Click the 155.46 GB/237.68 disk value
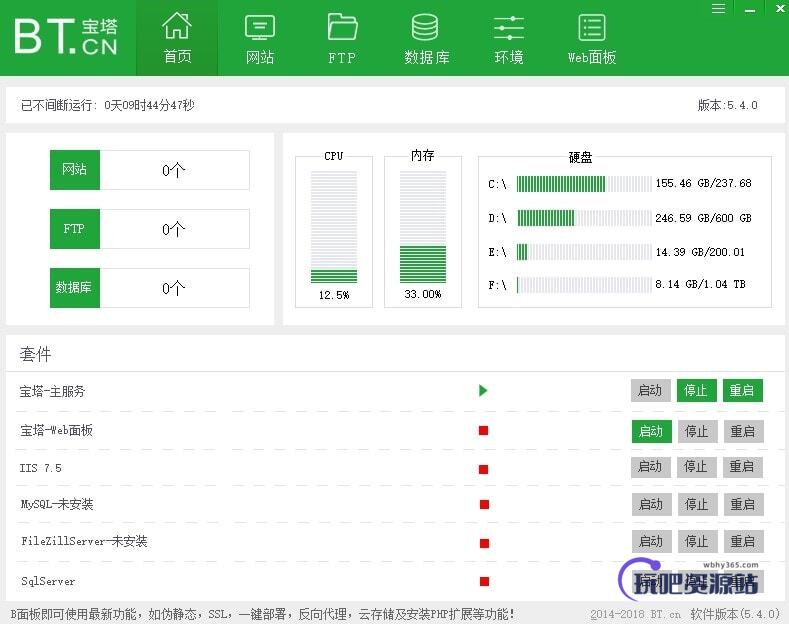The width and height of the screenshot is (789, 624). click(703, 184)
